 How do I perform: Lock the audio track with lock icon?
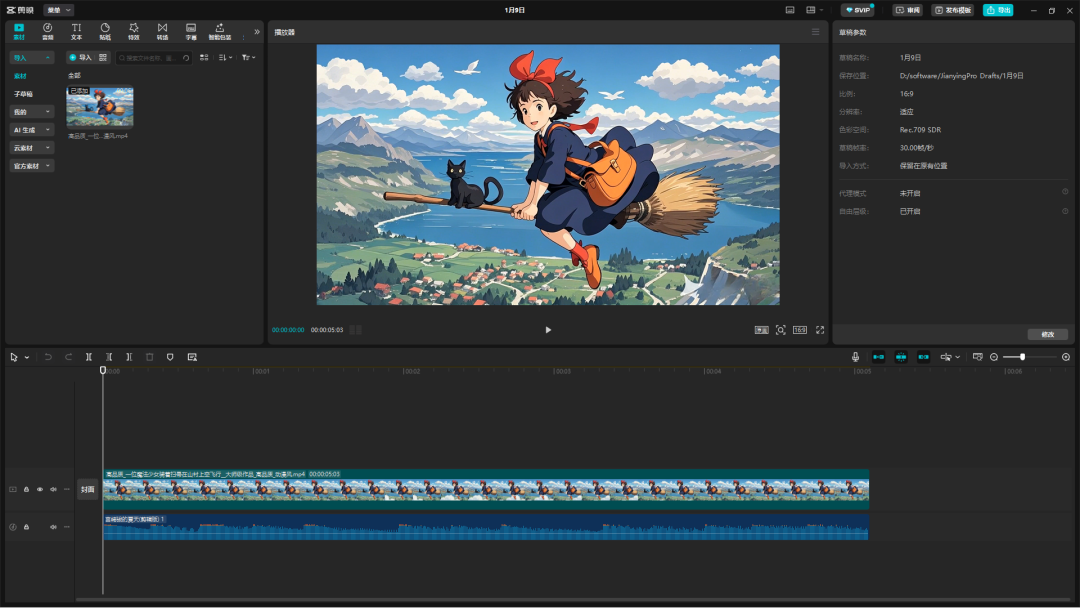pos(26,527)
